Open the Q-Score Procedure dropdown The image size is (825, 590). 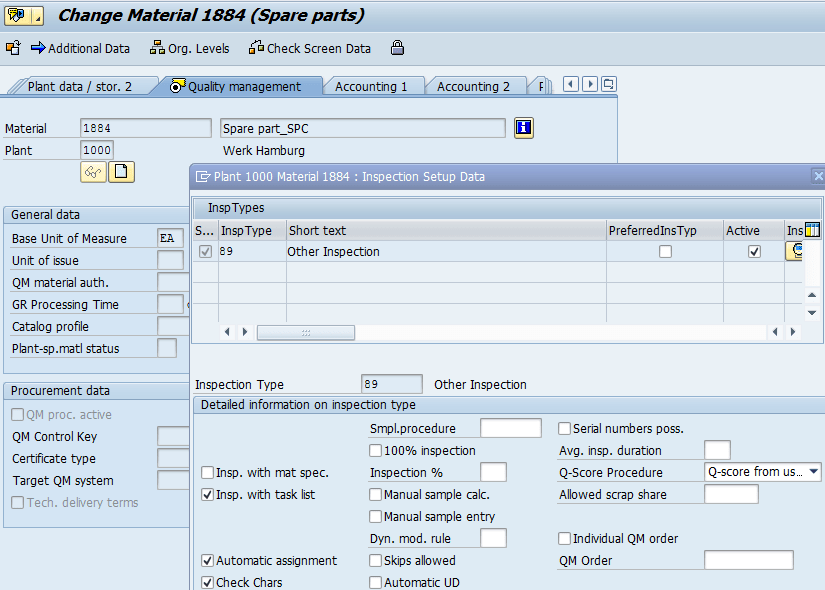point(814,472)
